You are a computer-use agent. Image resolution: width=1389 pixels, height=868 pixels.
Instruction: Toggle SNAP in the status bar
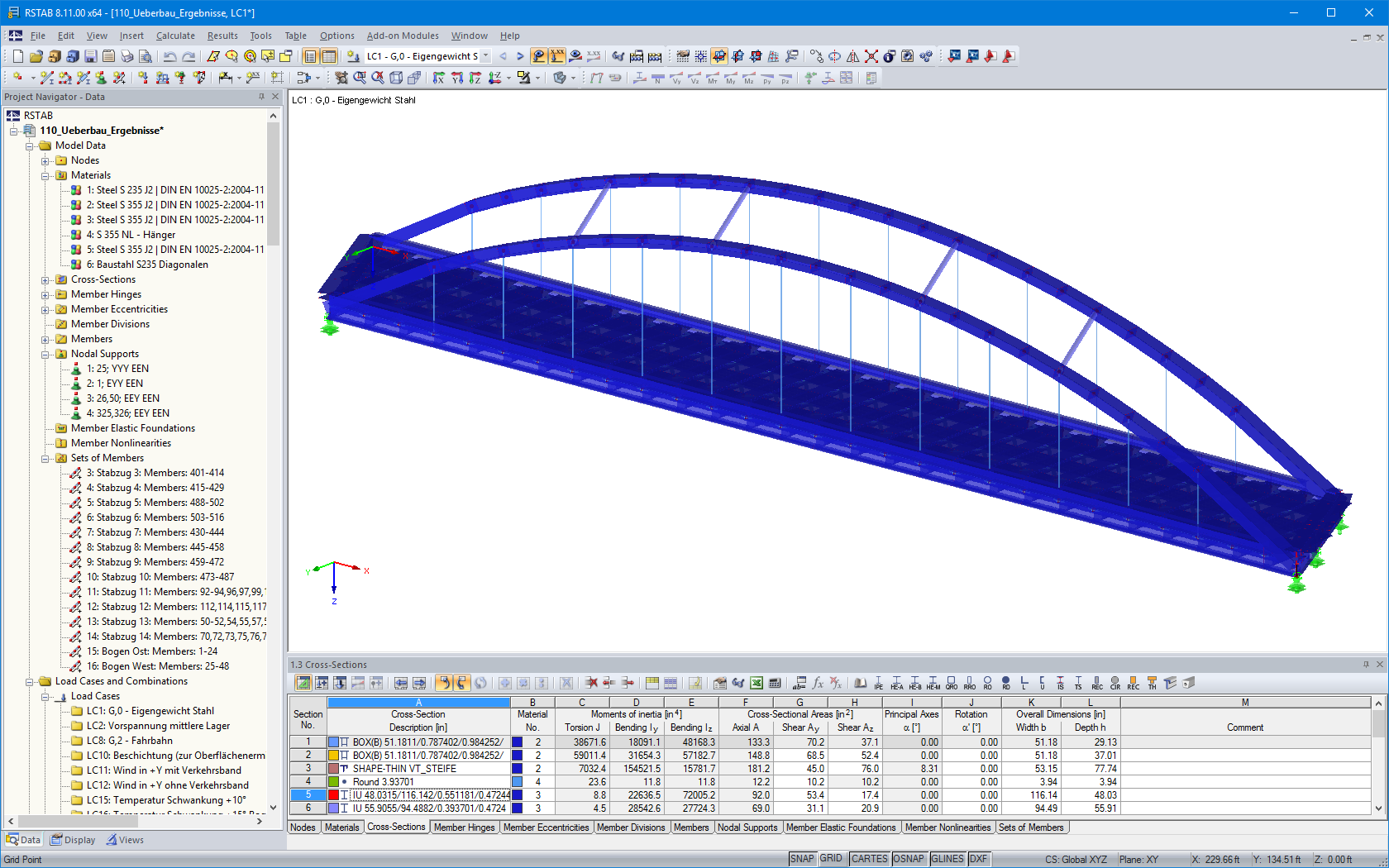[x=802, y=859]
